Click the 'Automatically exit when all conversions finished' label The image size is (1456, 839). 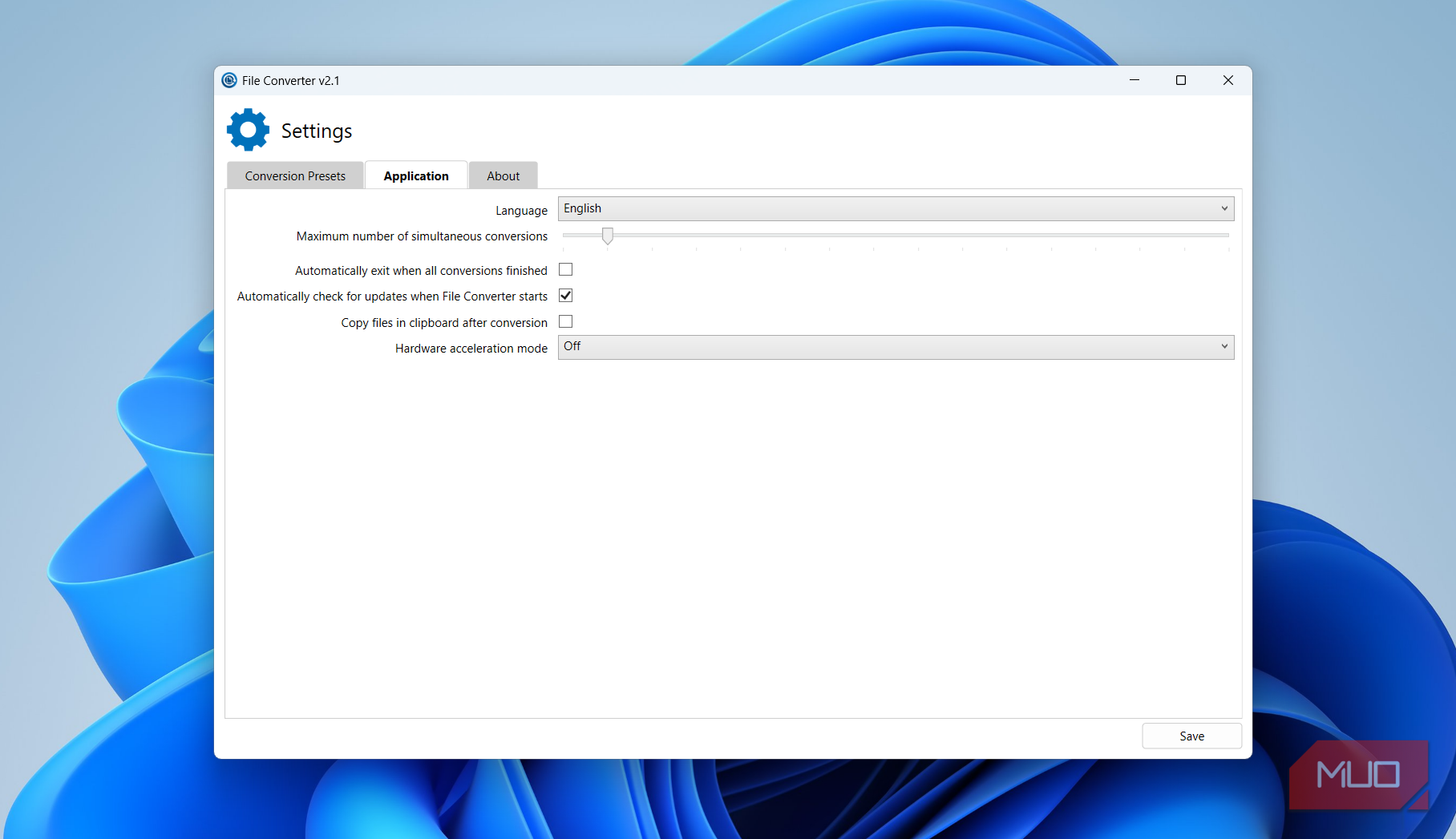click(421, 271)
